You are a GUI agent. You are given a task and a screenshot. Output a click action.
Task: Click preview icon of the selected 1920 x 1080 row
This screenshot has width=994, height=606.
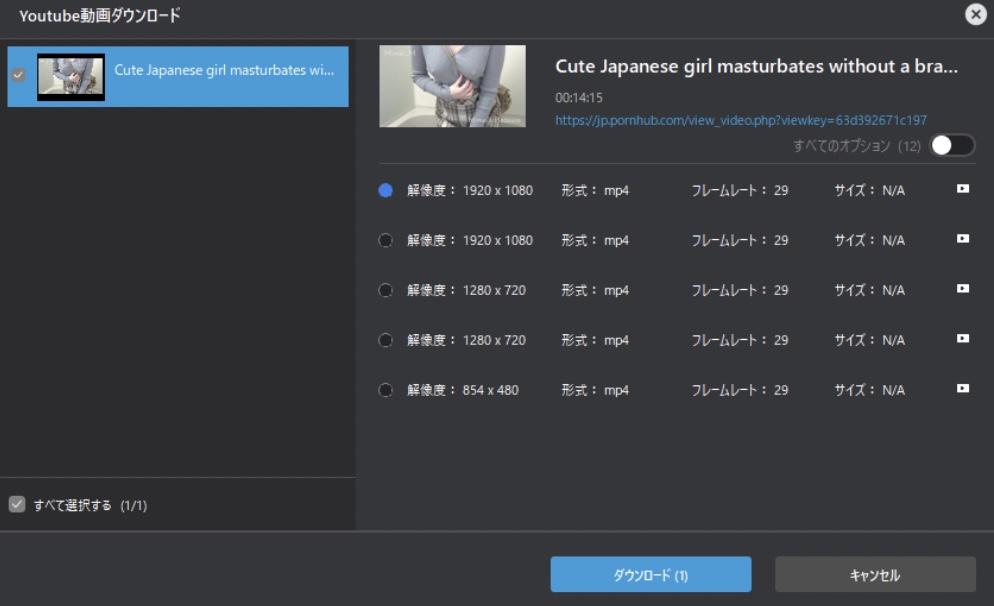[x=962, y=188]
